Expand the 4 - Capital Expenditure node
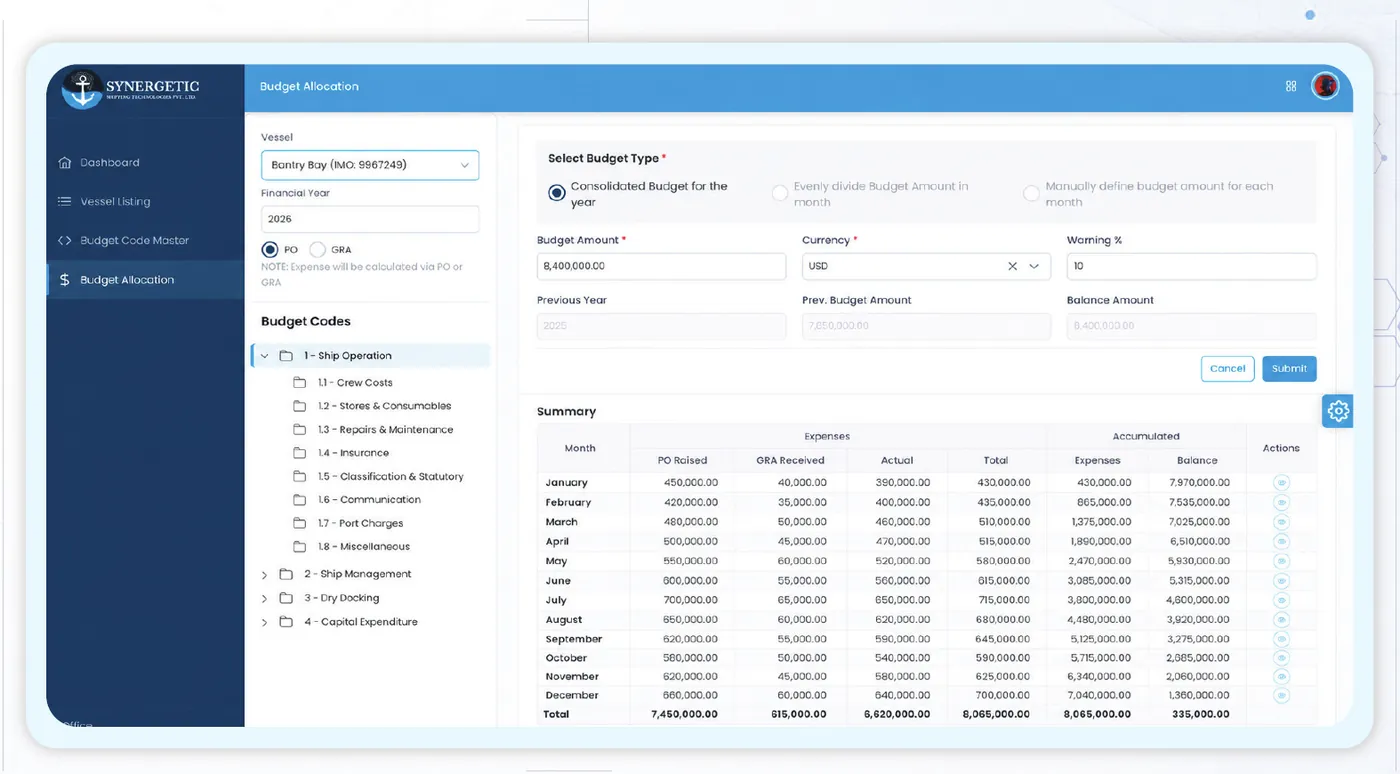The width and height of the screenshot is (1400, 774). (265, 623)
